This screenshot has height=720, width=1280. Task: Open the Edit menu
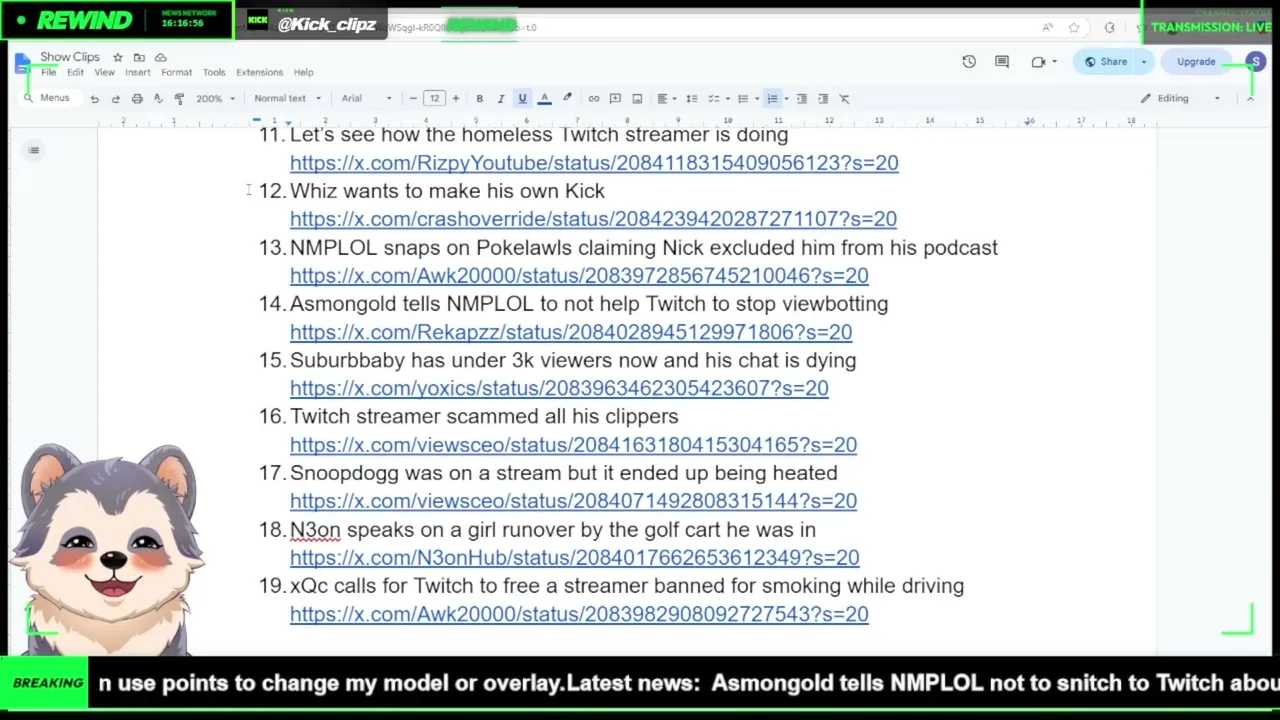point(75,72)
